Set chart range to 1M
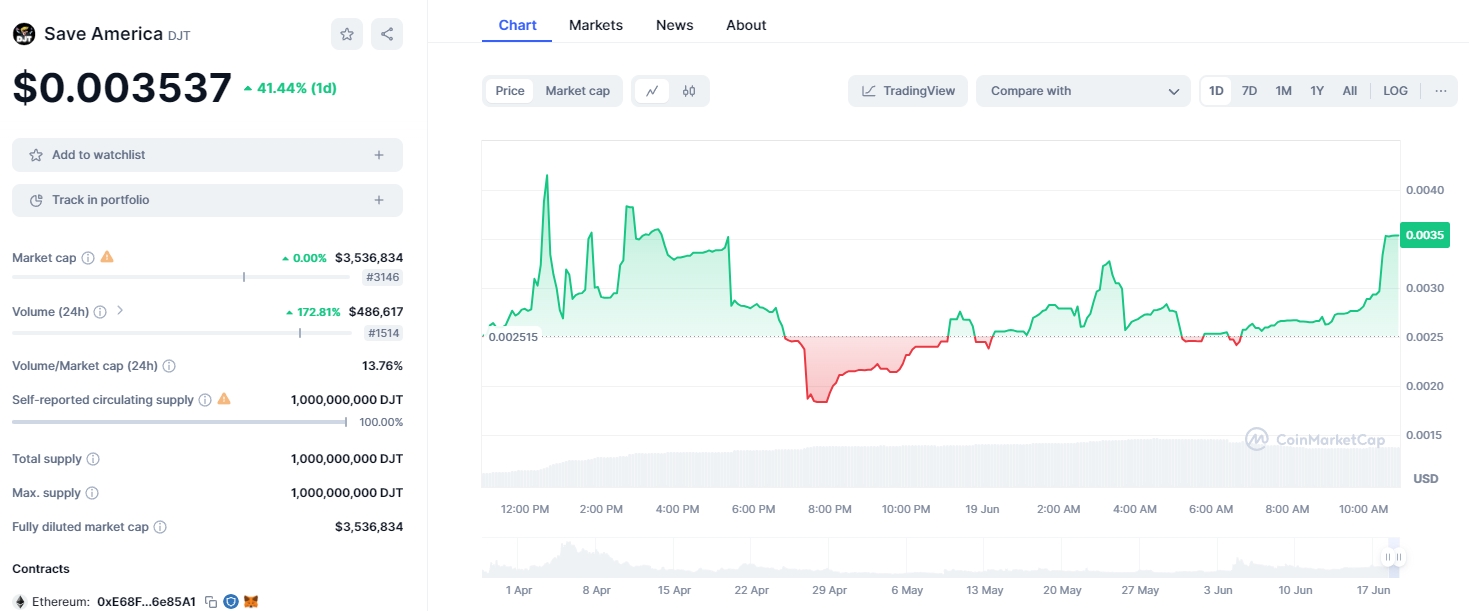This screenshot has height=611, width=1469. coord(1284,91)
